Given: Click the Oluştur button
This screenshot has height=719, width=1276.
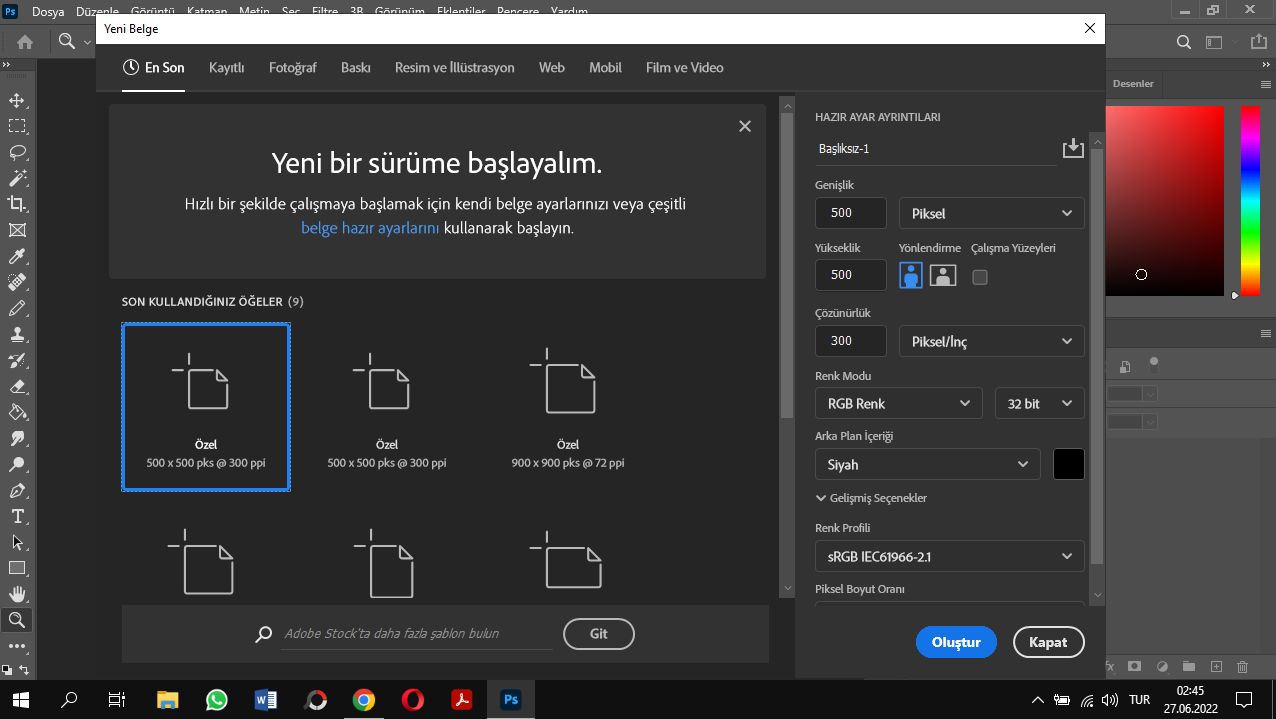Looking at the screenshot, I should point(956,642).
